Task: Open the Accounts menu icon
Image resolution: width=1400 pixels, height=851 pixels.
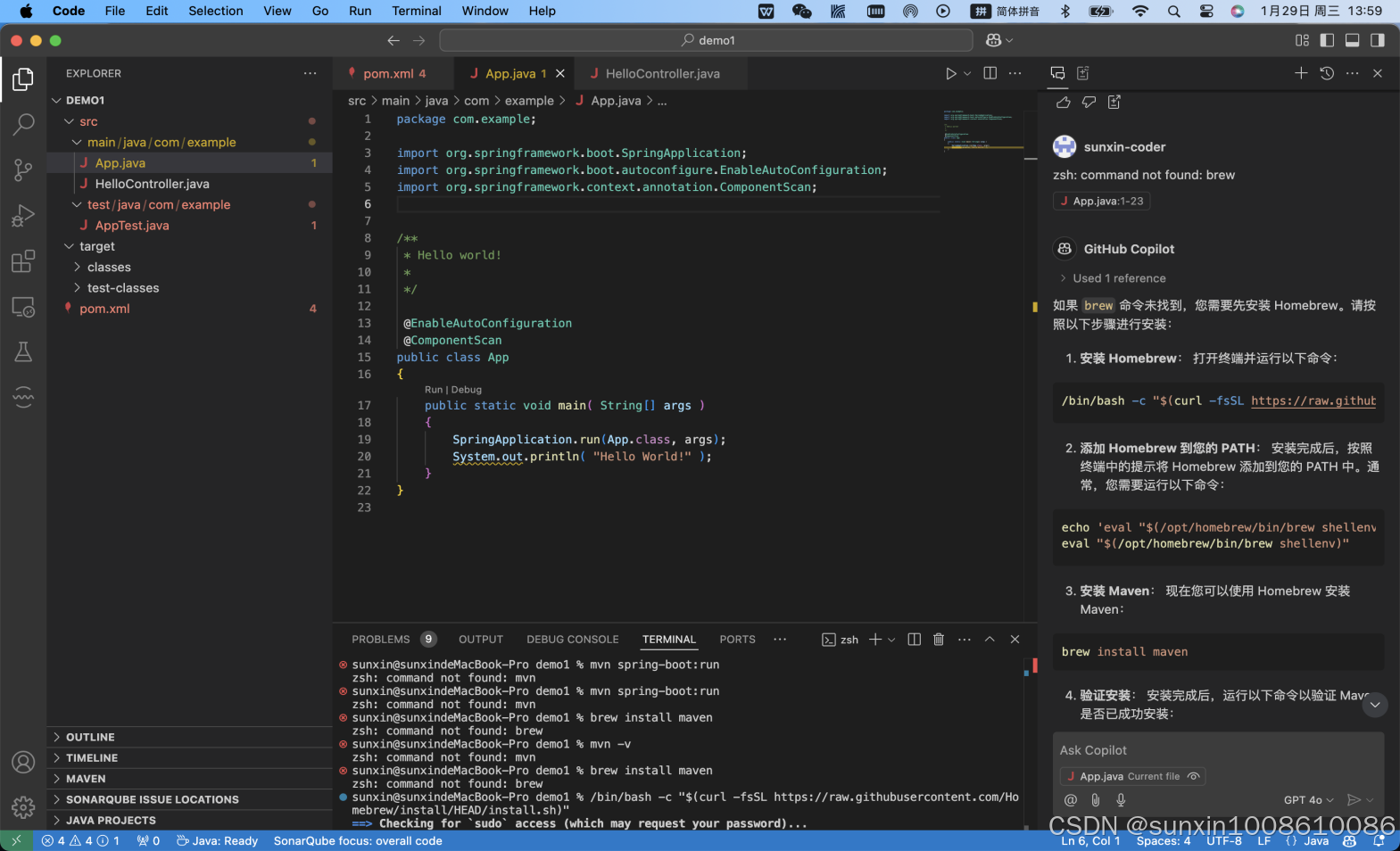Action: (23, 762)
